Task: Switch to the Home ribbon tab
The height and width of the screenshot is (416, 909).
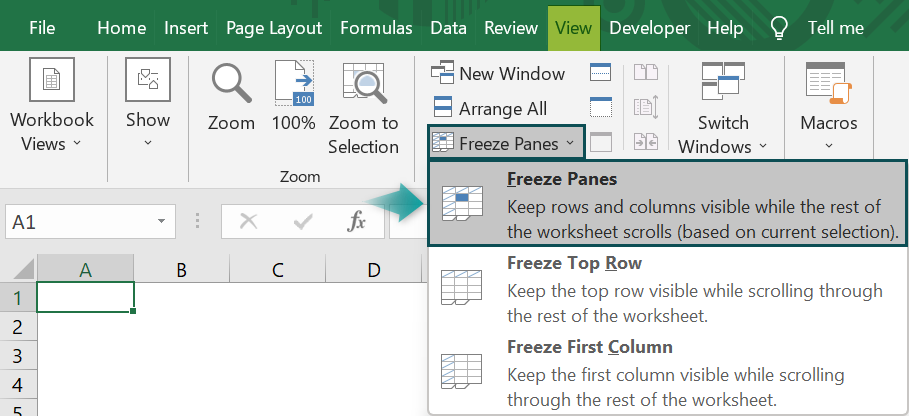Action: coord(121,28)
